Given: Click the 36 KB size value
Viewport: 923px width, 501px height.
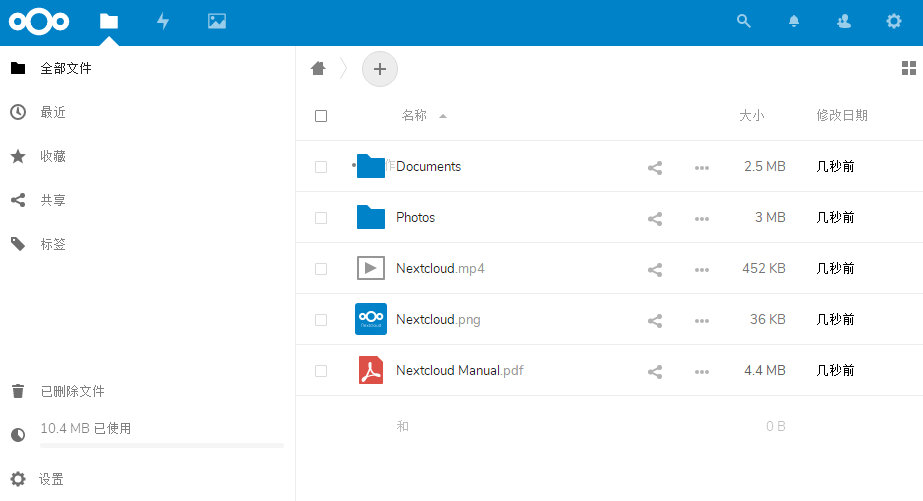Looking at the screenshot, I should [768, 320].
